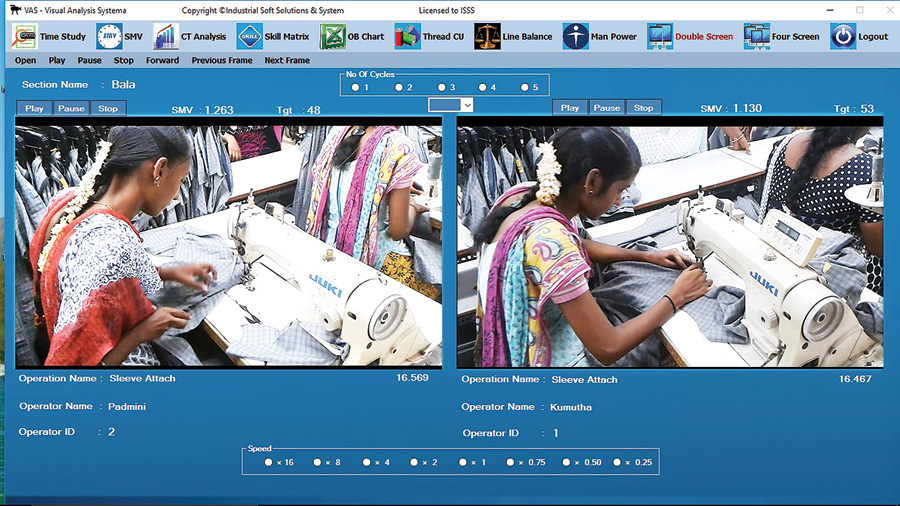
Task: Pause the right video panel
Action: click(x=607, y=108)
